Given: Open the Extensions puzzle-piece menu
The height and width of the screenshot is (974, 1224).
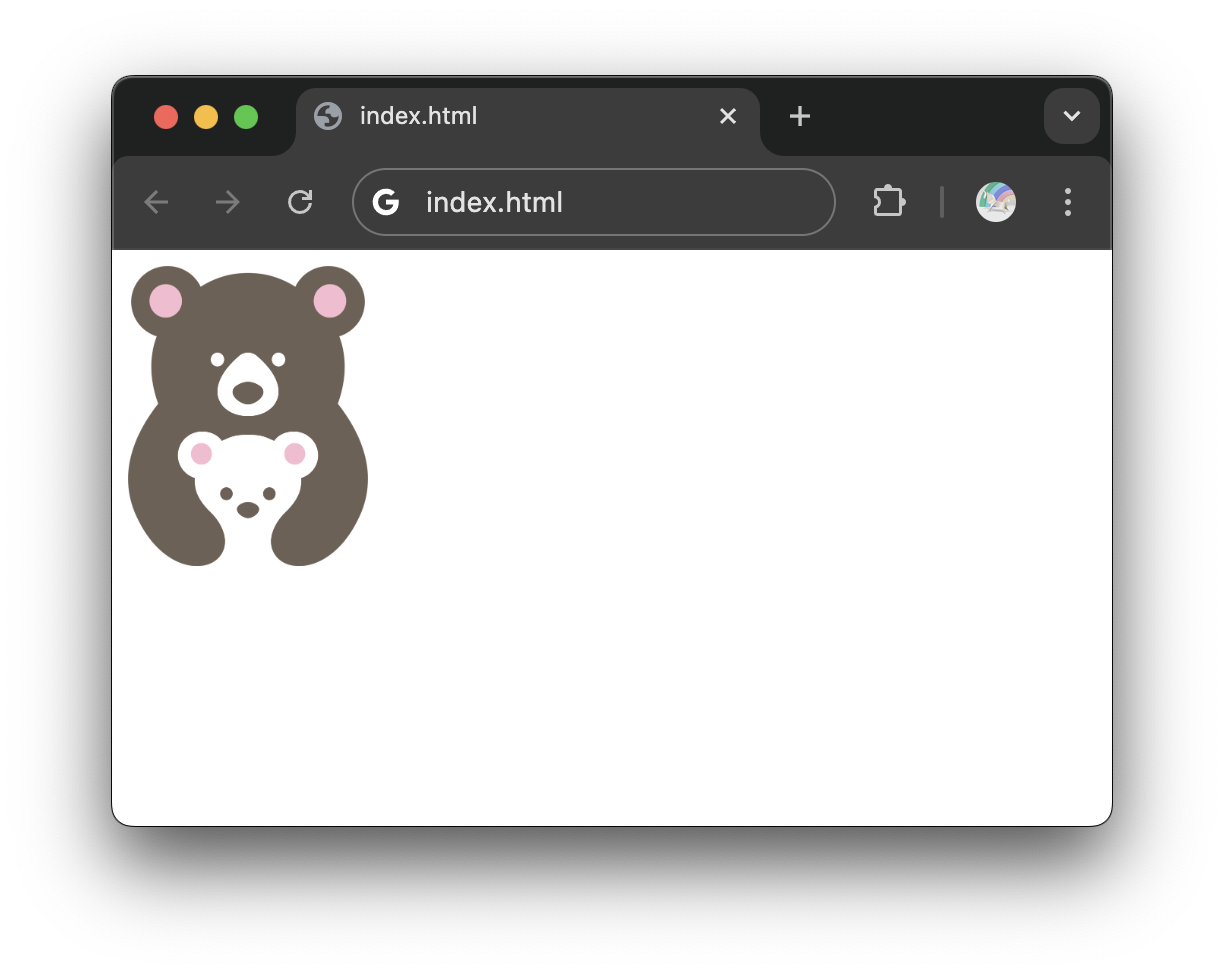Looking at the screenshot, I should pyautogui.click(x=889, y=202).
